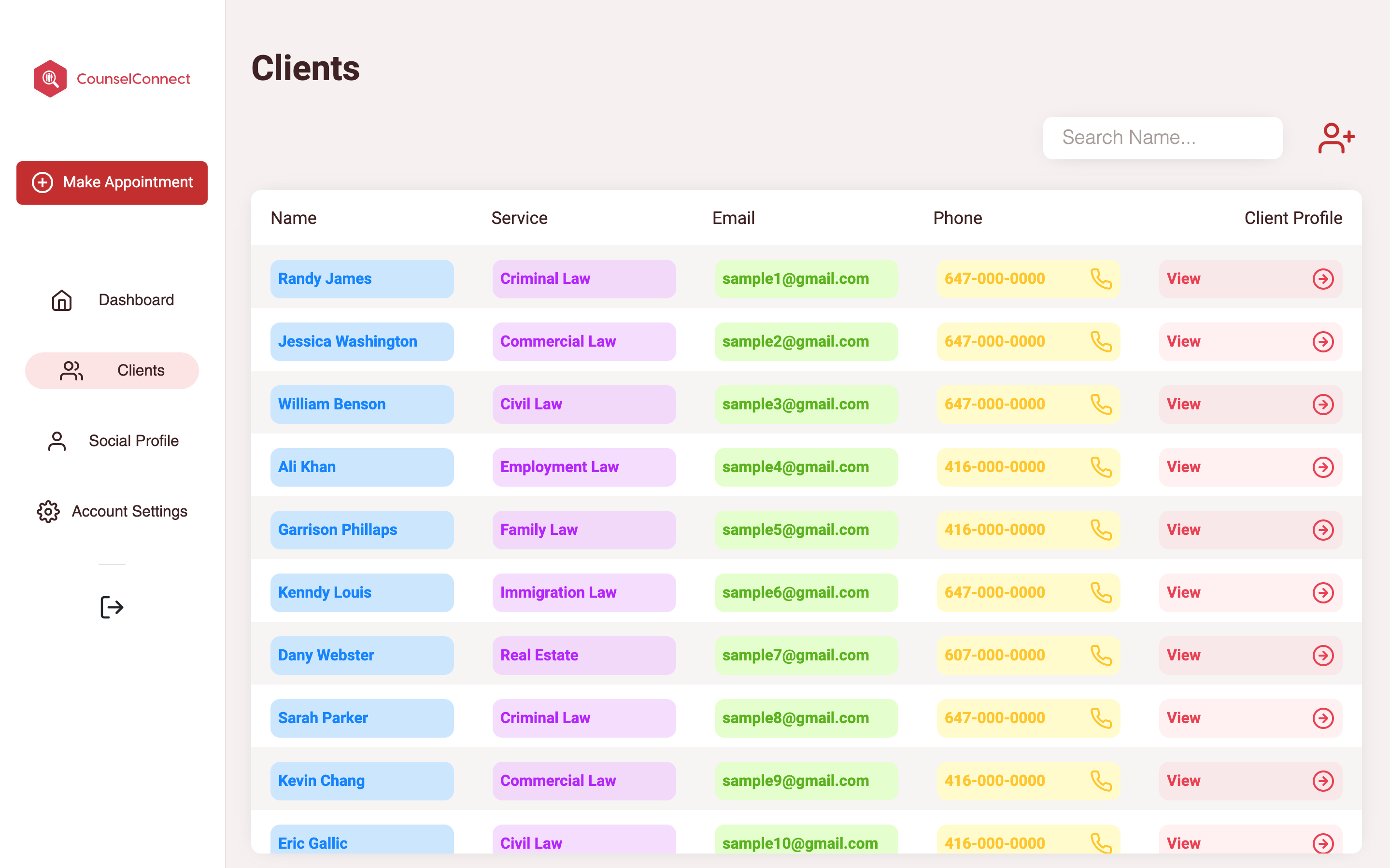Click the Garrison Phillaps name cell
Screen dimensions: 1390x868
pyautogui.click(x=362, y=530)
